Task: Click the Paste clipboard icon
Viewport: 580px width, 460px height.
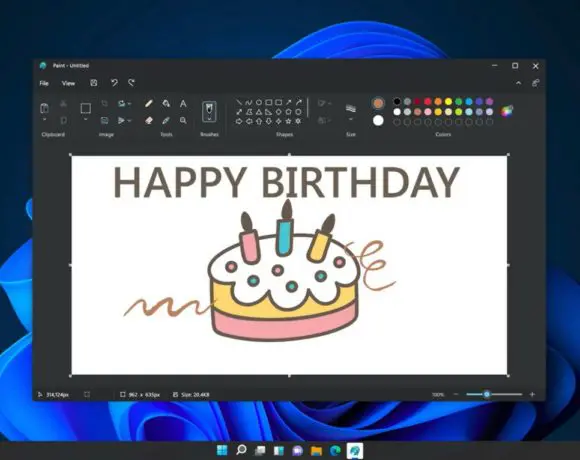Action: pos(44,108)
